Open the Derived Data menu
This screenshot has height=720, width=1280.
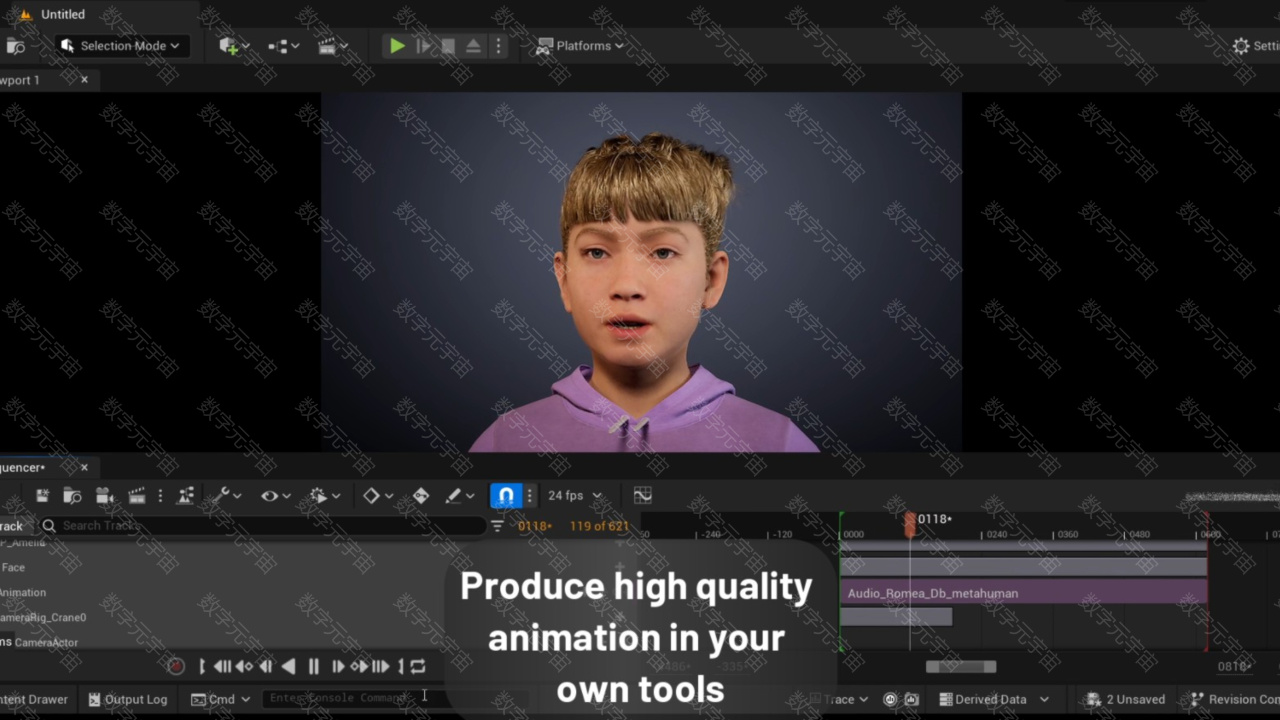[x=994, y=699]
